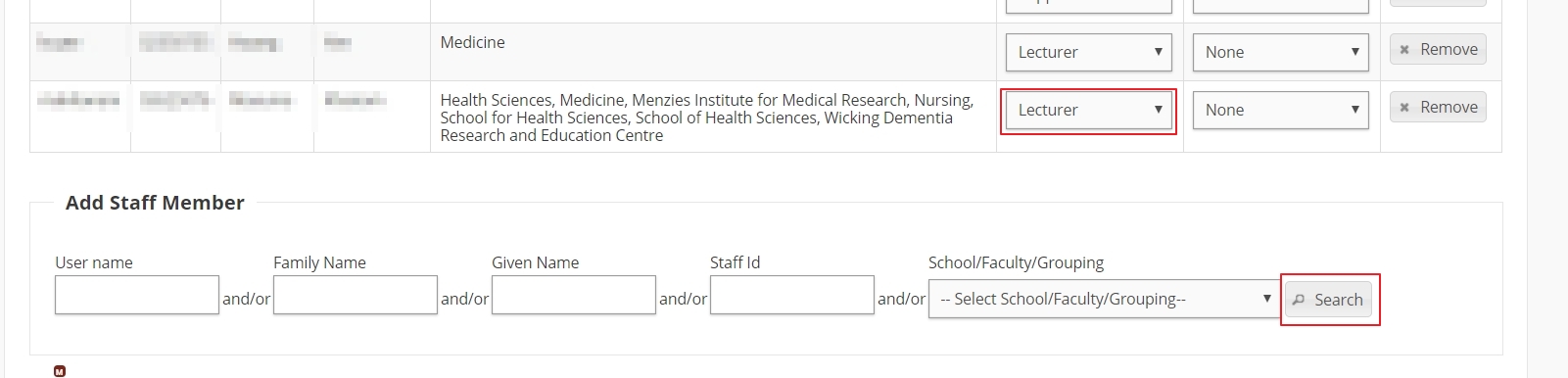Click the small red M icon
The width and height of the screenshot is (1568, 378).
(60, 371)
